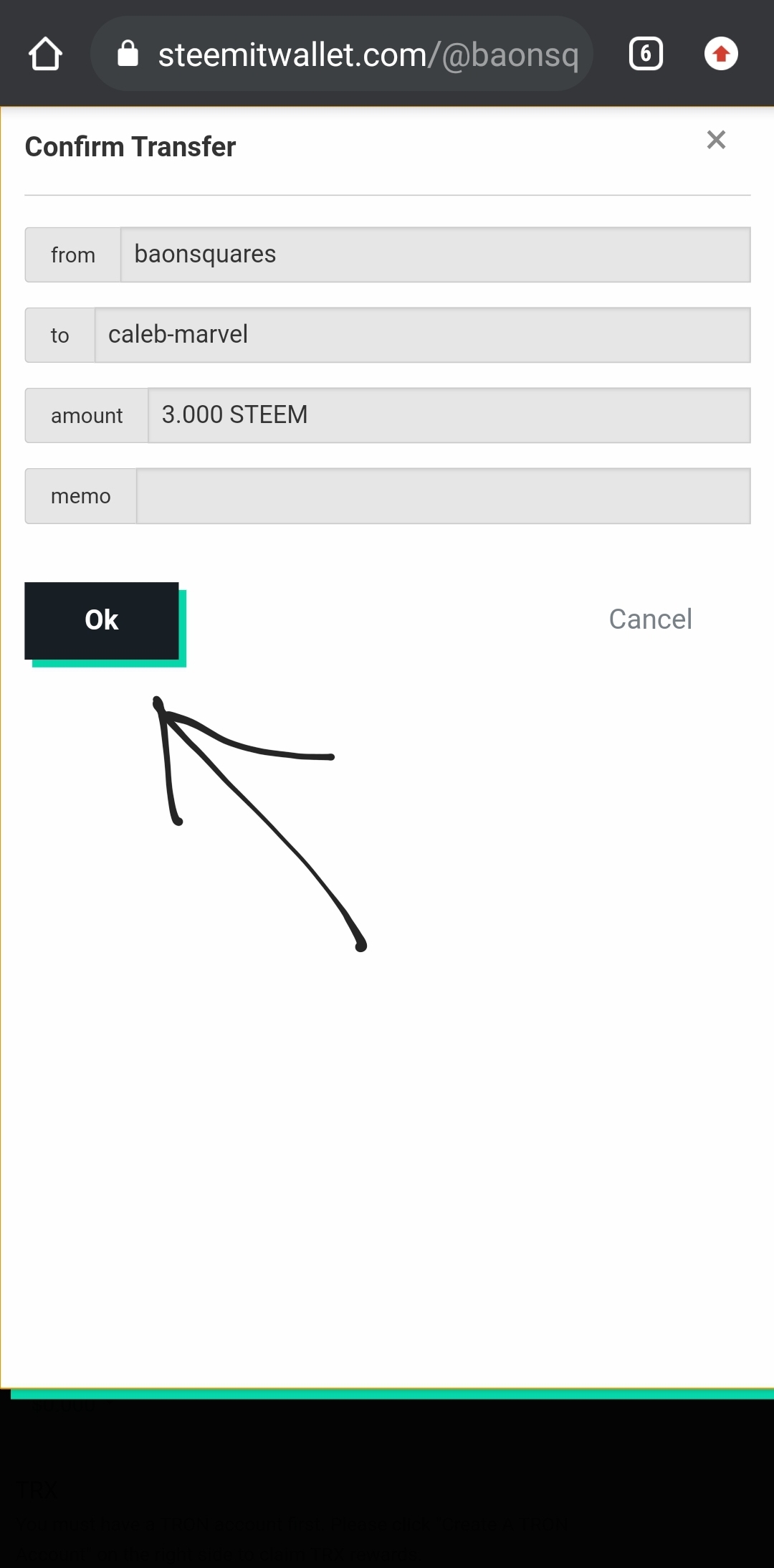Open the tab switcher showing 6

pos(646,54)
